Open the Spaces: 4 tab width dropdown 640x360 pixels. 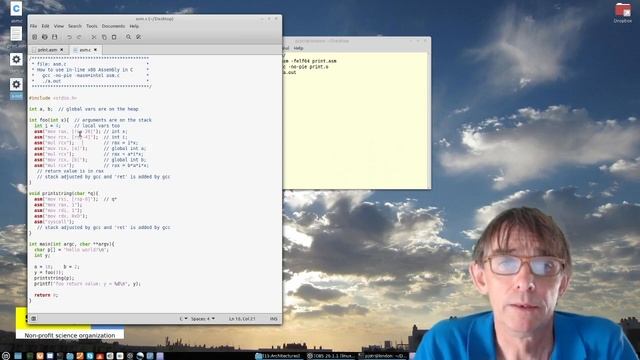click(x=203, y=318)
